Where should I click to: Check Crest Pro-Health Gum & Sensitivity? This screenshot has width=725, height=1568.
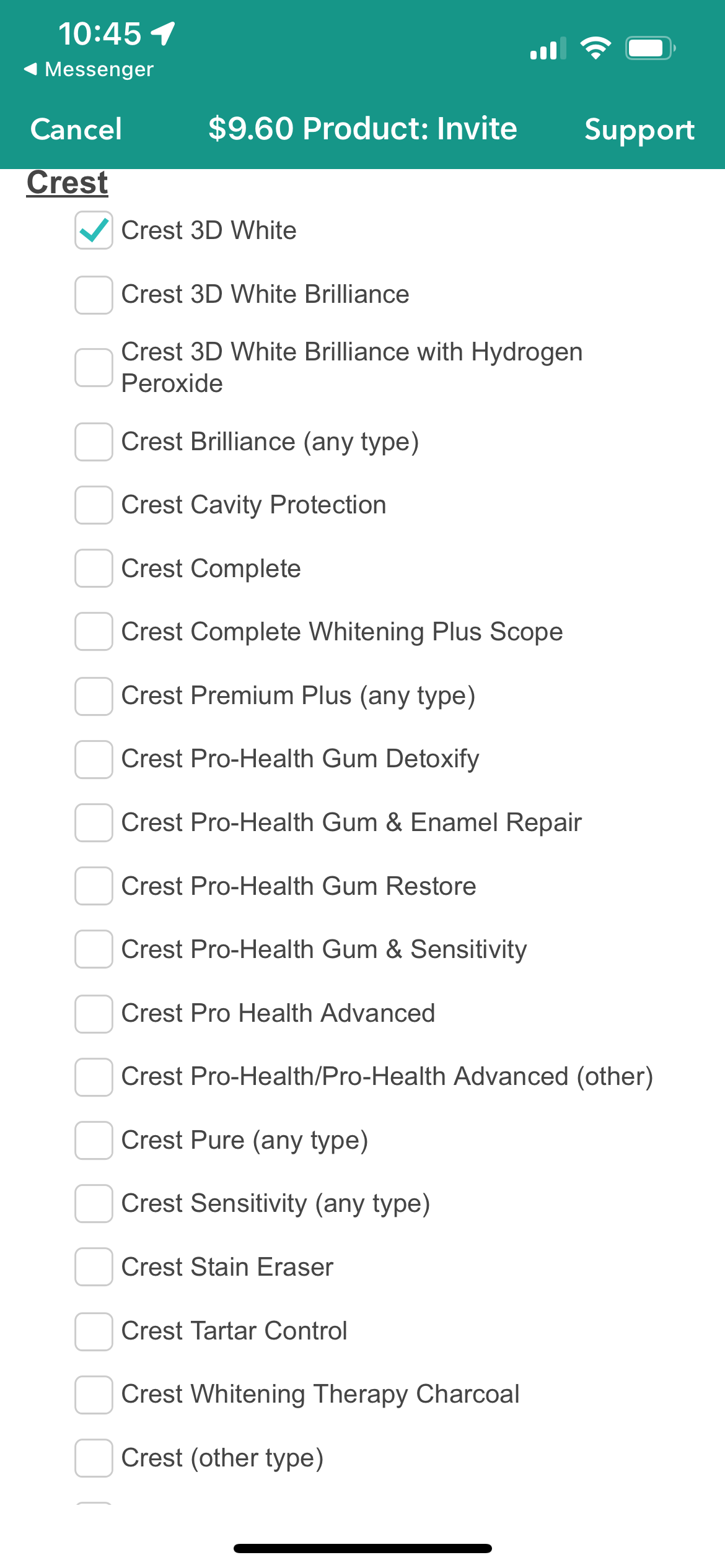click(94, 949)
